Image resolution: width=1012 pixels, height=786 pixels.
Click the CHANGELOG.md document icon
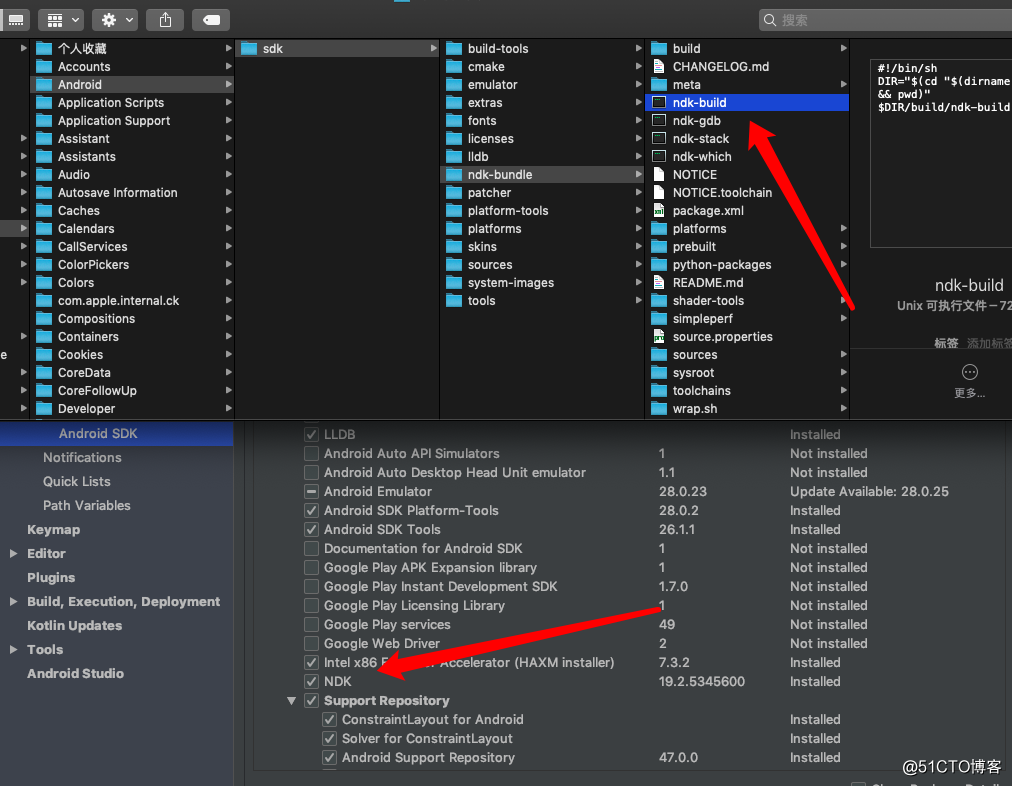pos(659,66)
